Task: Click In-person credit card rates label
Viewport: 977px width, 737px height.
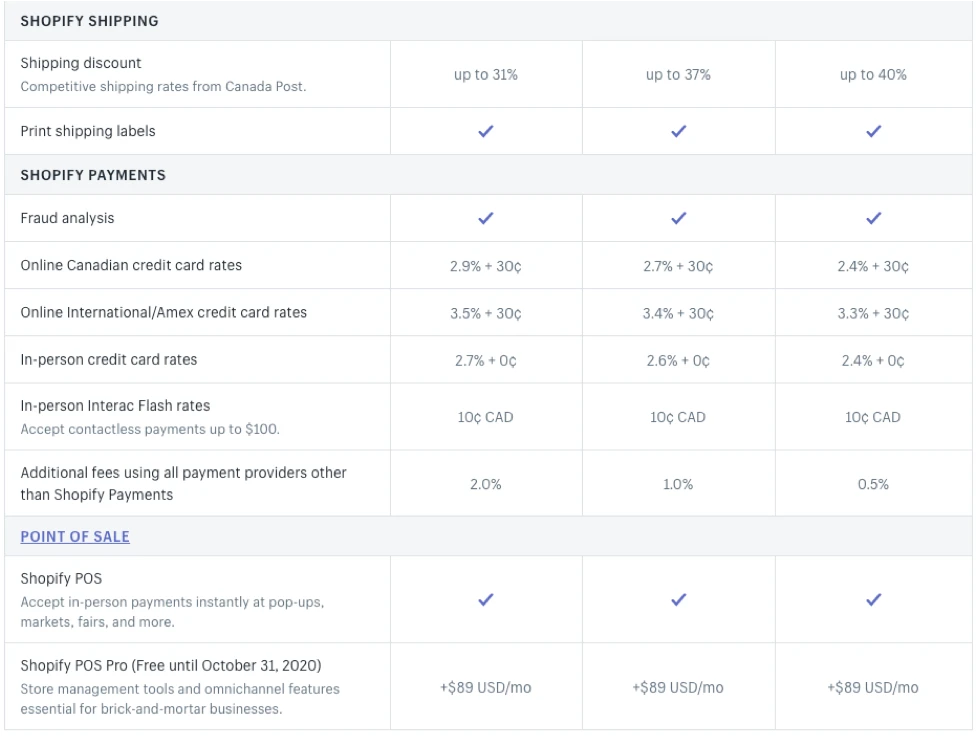Action: pos(109,359)
